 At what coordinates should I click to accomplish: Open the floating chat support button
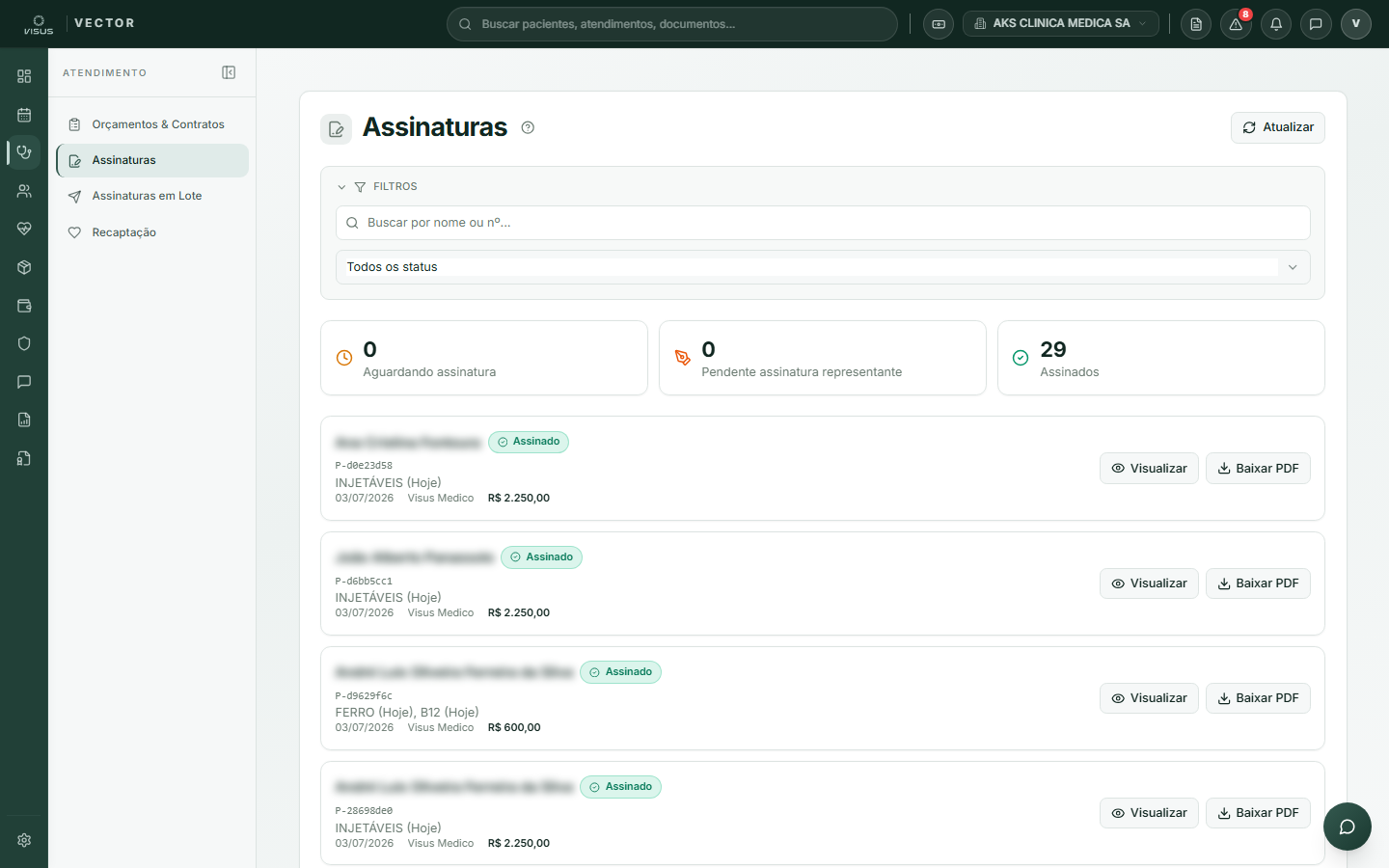click(1348, 827)
